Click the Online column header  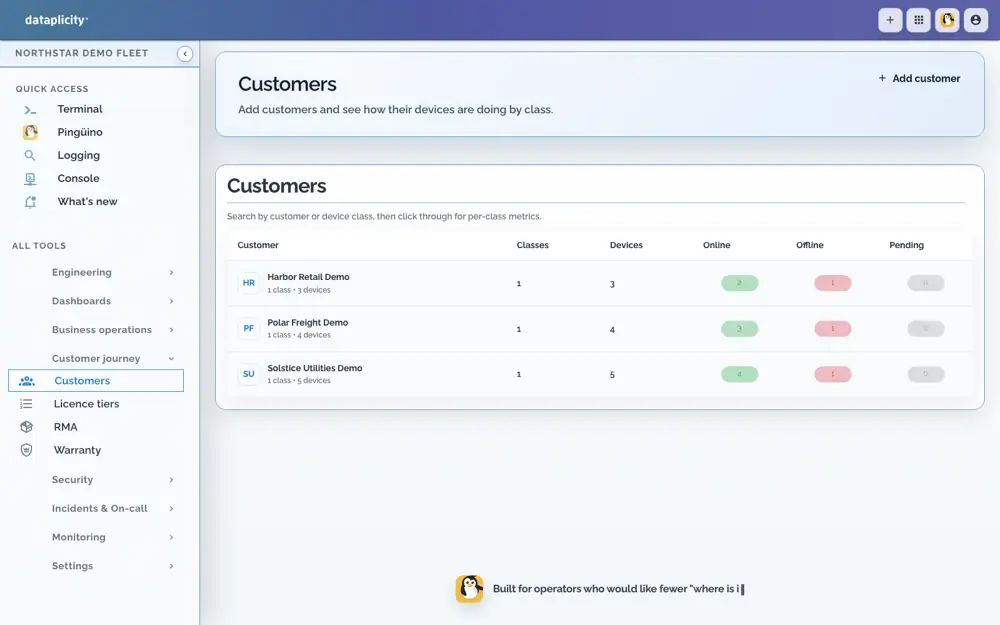717,245
